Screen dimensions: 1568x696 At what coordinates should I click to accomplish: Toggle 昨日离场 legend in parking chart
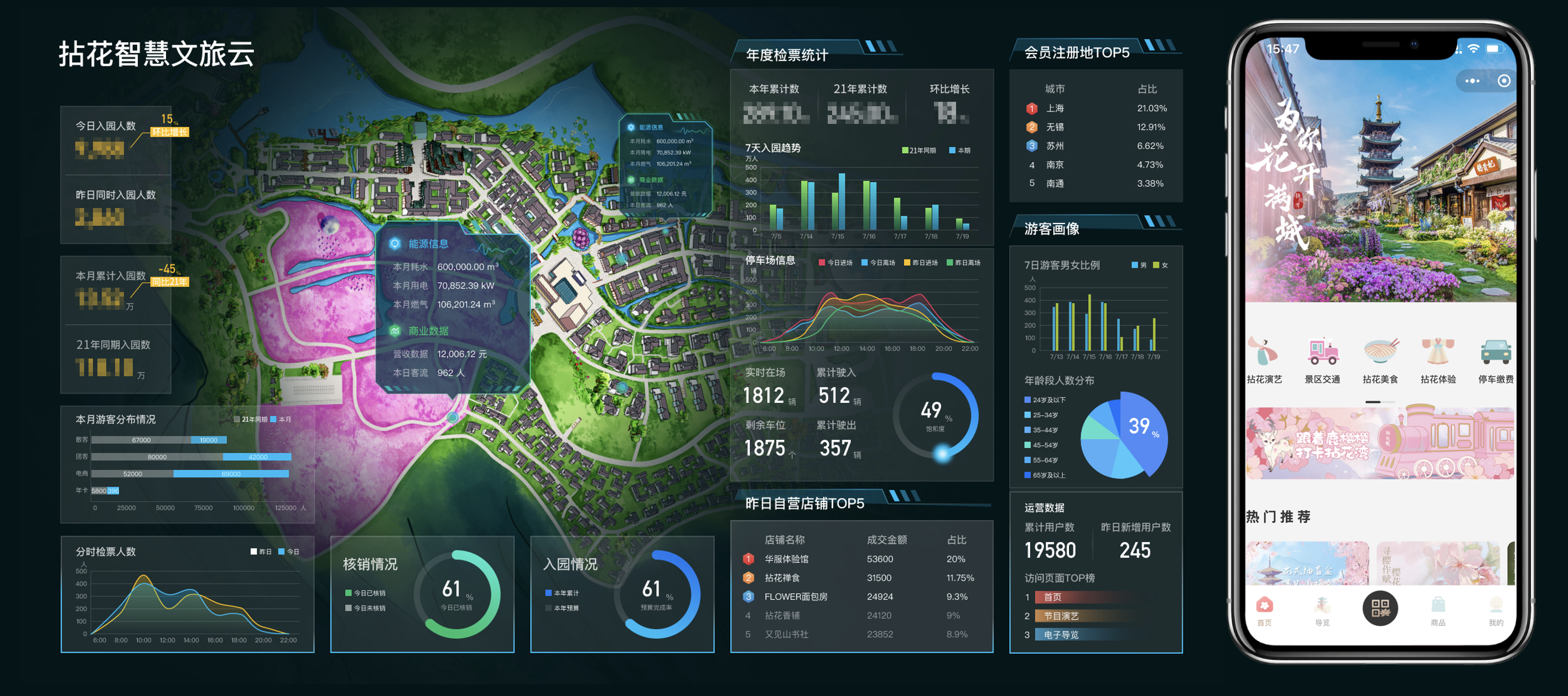(x=964, y=263)
